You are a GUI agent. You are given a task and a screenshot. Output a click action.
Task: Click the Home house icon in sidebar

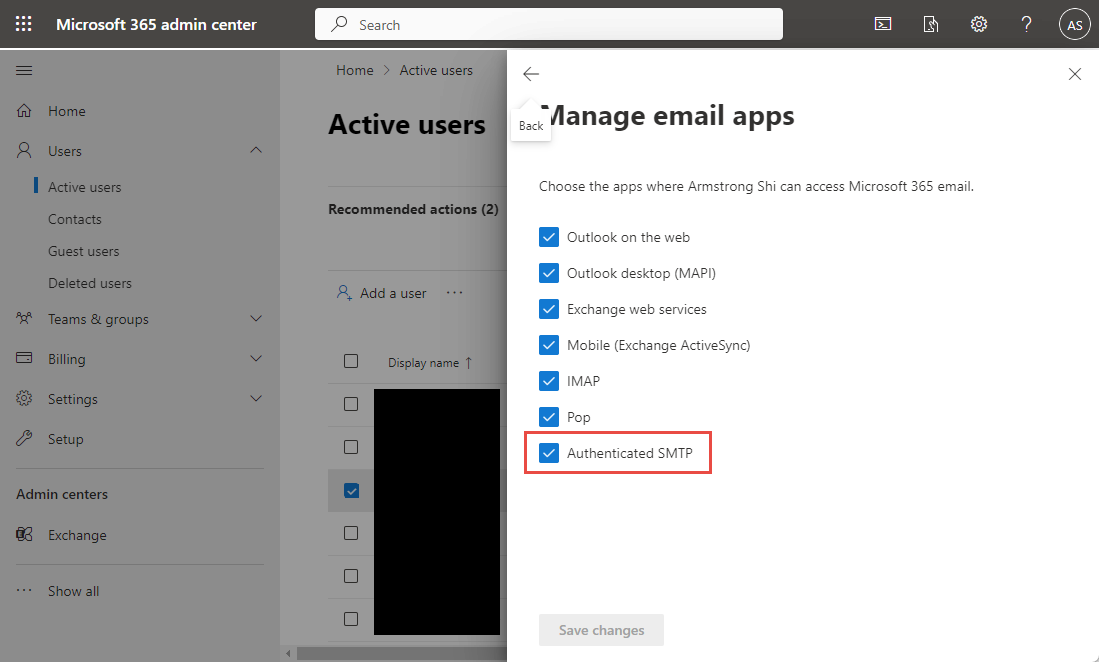[24, 111]
